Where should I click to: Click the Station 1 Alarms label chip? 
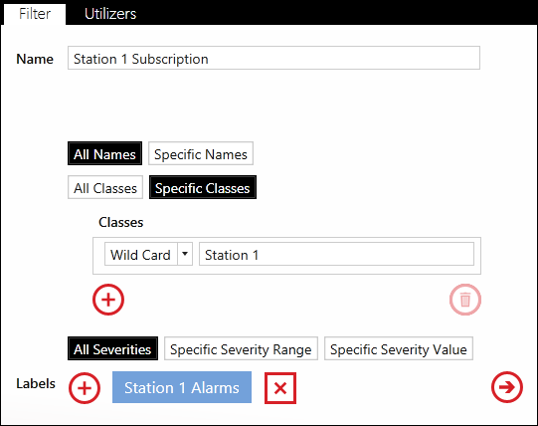click(182, 387)
